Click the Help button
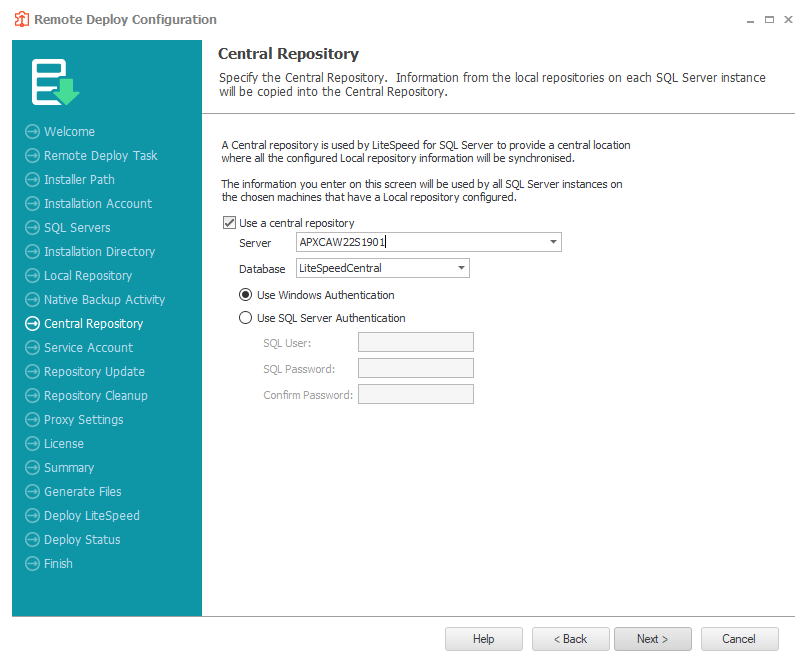 coord(483,639)
